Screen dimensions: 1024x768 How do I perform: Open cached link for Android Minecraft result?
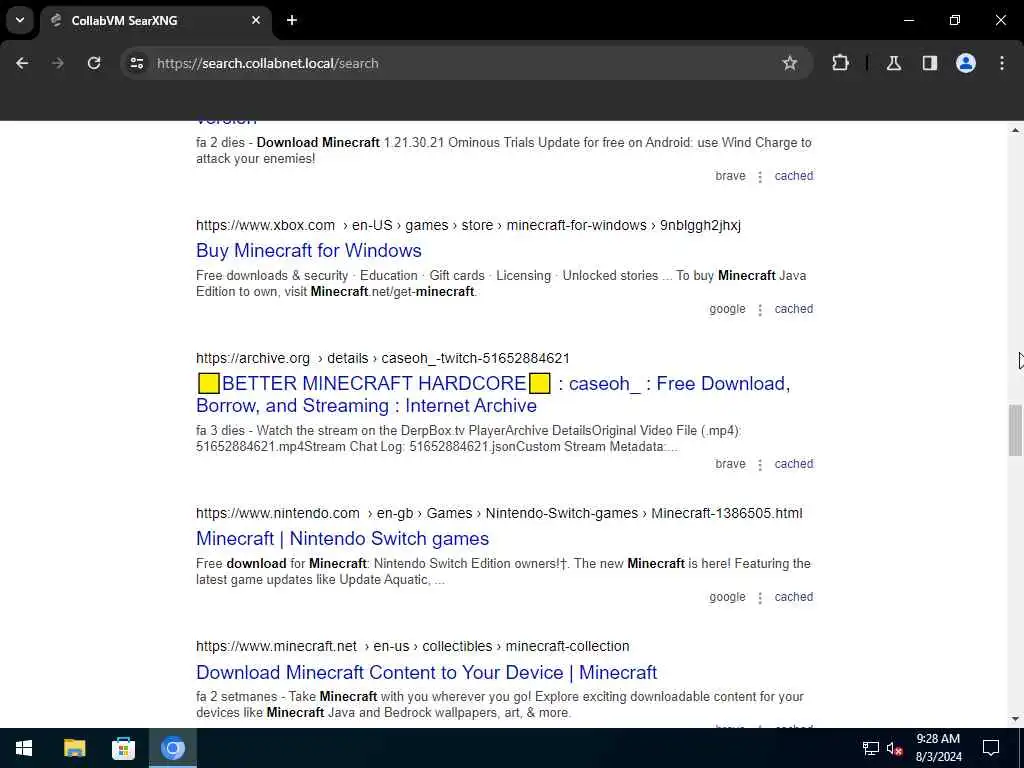click(793, 176)
